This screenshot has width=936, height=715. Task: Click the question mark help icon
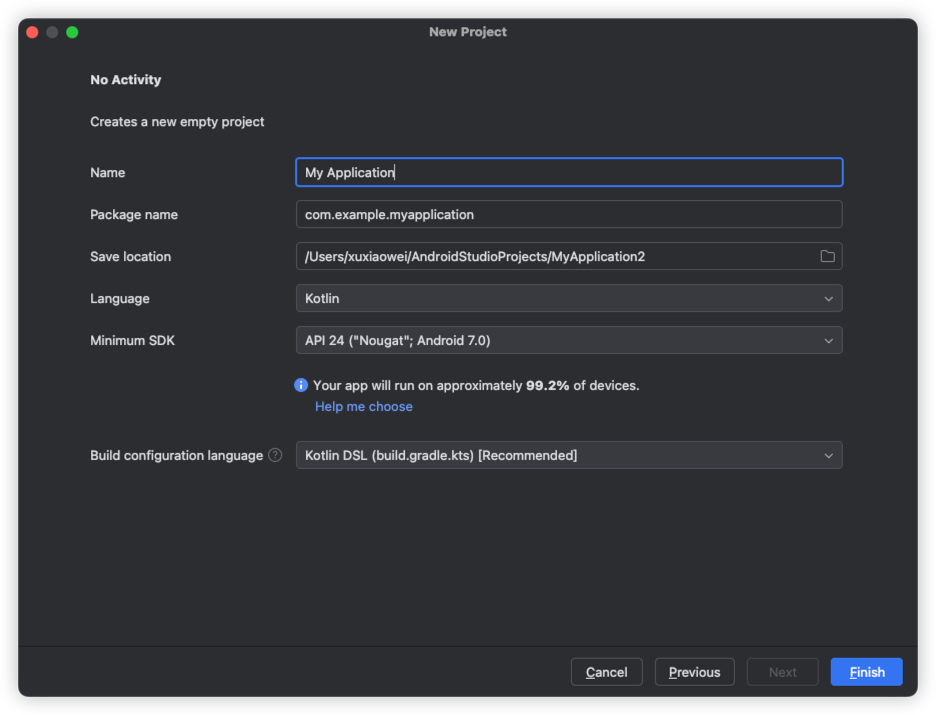click(x=275, y=456)
